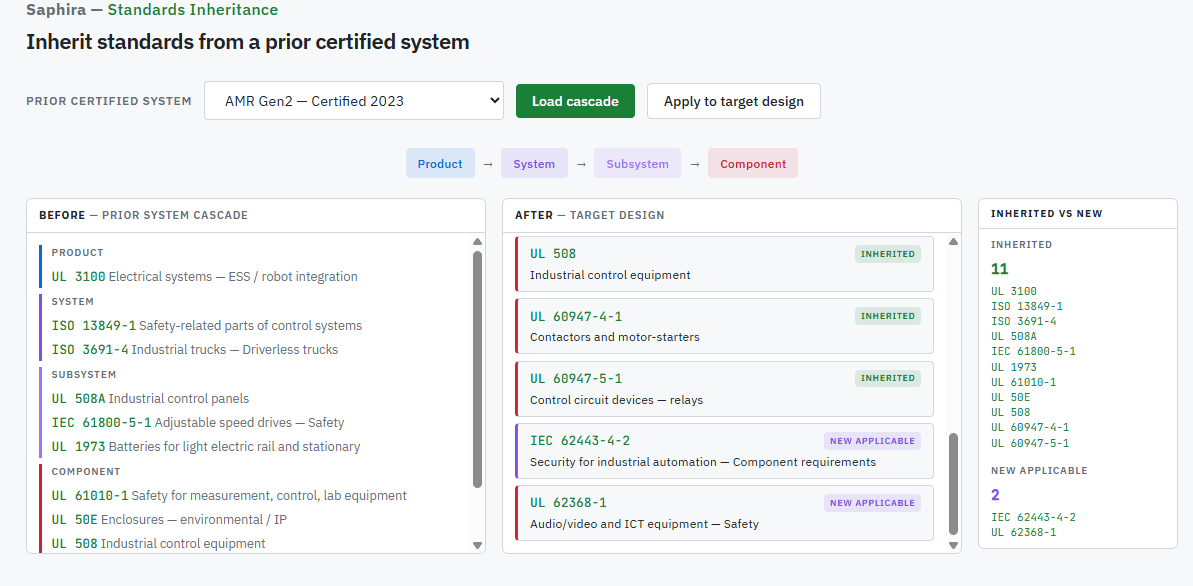Select UL 1973 batteries in prior cascade

click(x=205, y=447)
